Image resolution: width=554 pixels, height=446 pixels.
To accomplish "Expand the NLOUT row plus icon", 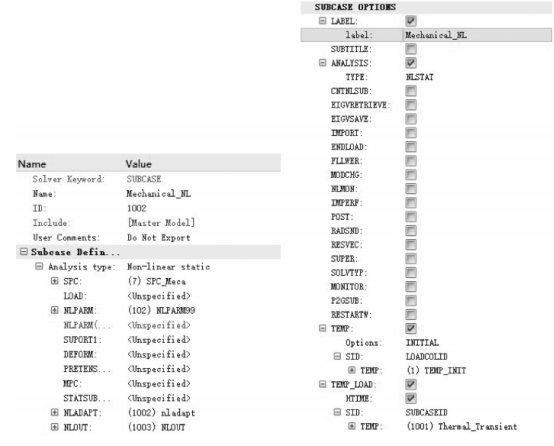I will (x=54, y=427).
